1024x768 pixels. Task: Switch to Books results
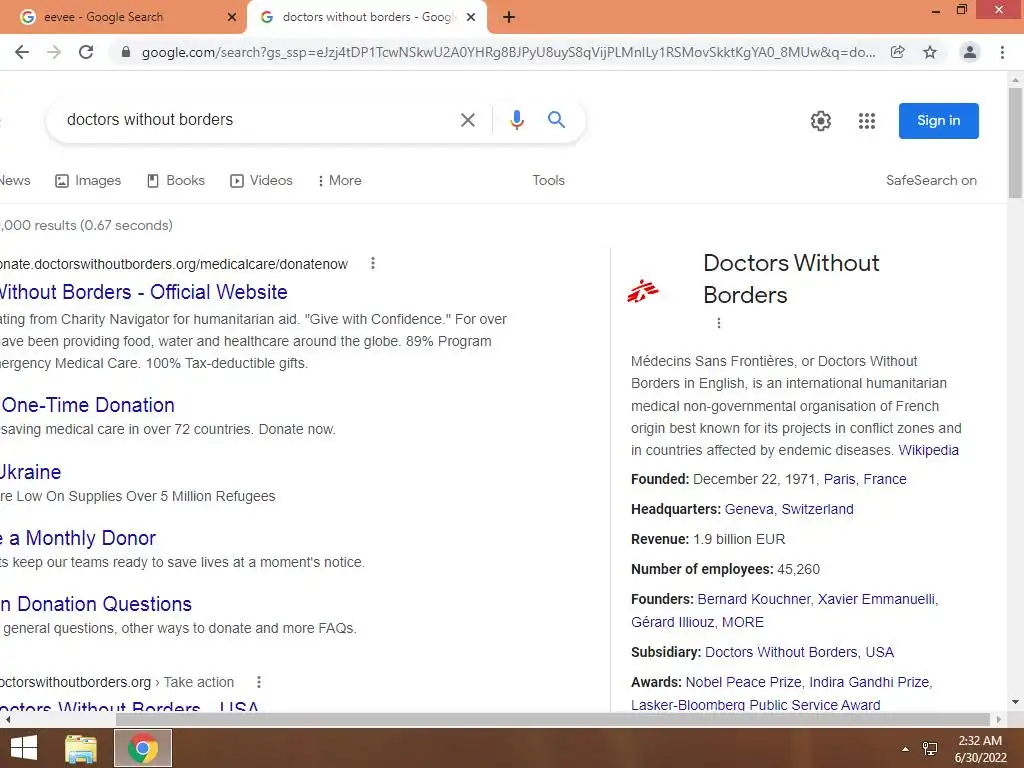pyautogui.click(x=176, y=180)
